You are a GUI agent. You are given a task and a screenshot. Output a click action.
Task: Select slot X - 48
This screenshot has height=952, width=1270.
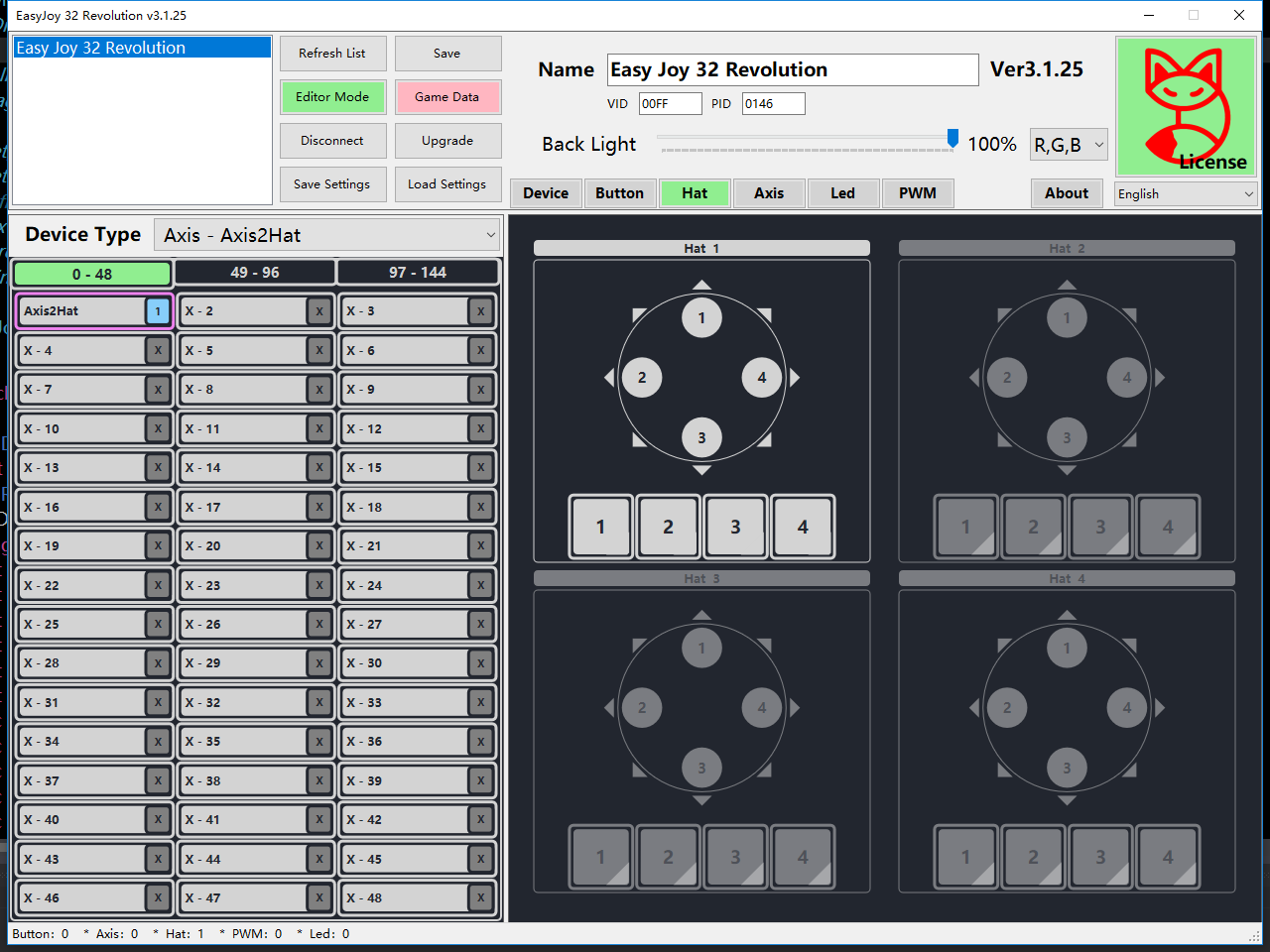pos(418,897)
